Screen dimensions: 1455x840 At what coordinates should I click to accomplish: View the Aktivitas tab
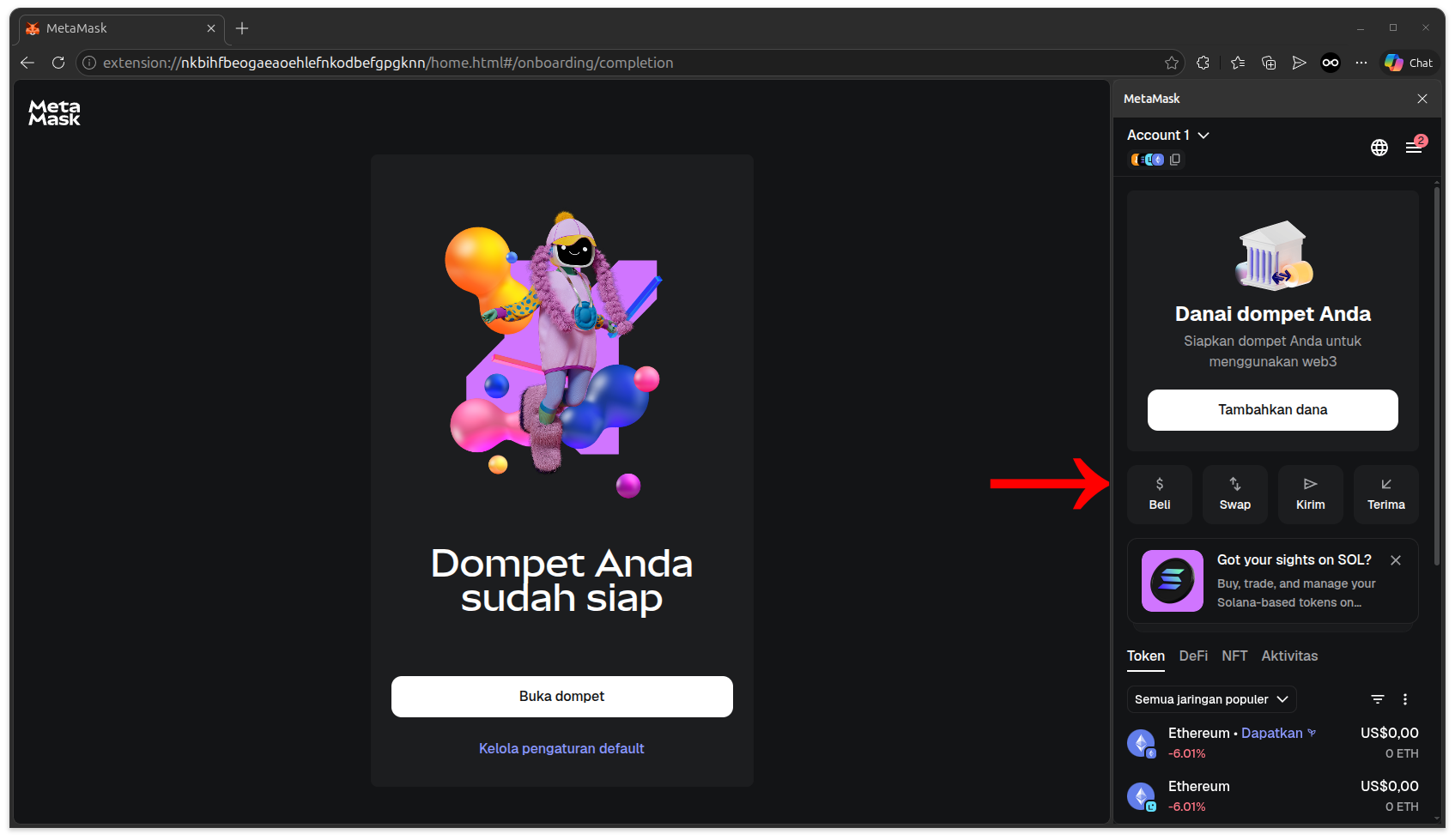click(1289, 656)
